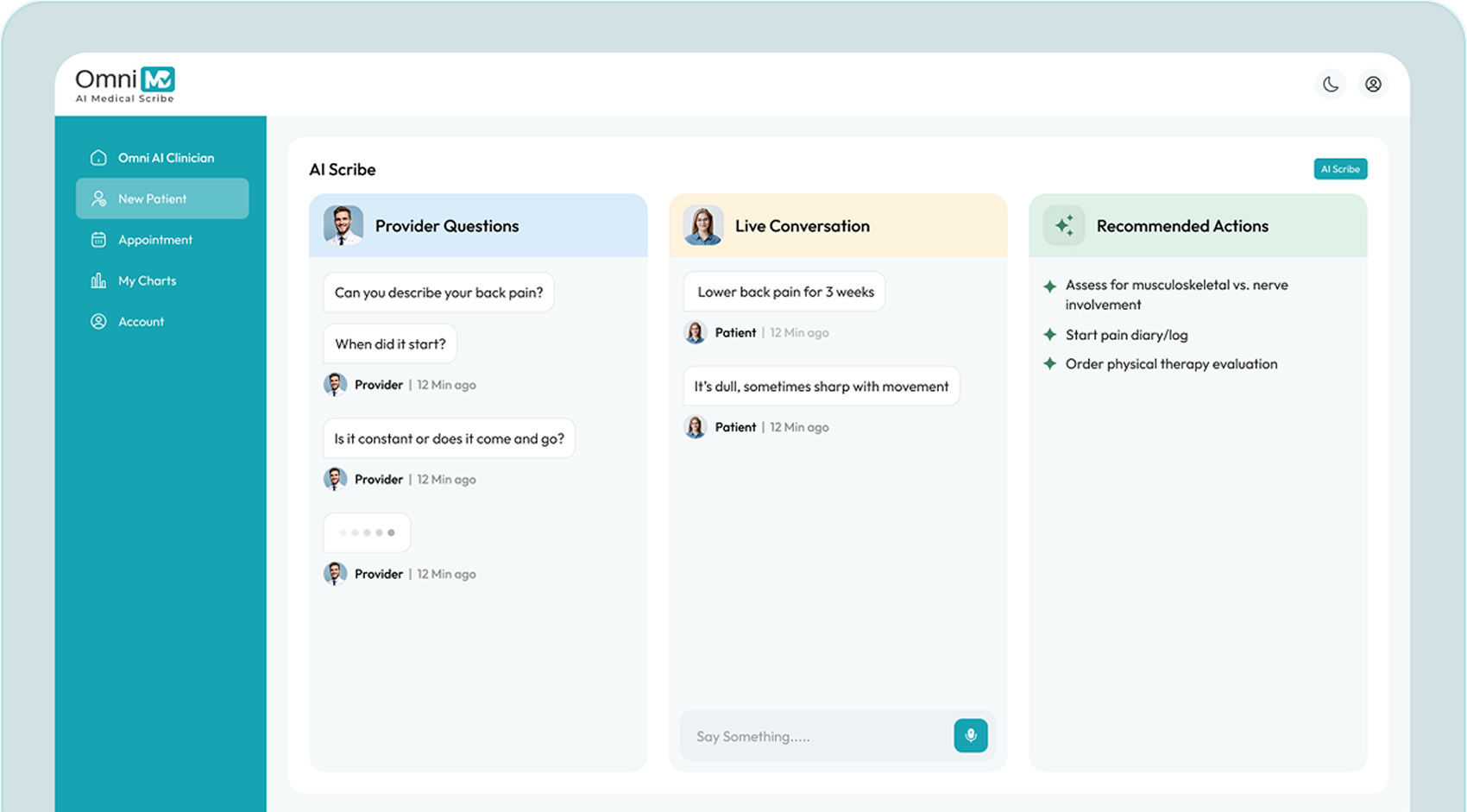Click the patient avatar in Live Conversation header
Image resolution: width=1467 pixels, height=812 pixels.
tap(702, 226)
